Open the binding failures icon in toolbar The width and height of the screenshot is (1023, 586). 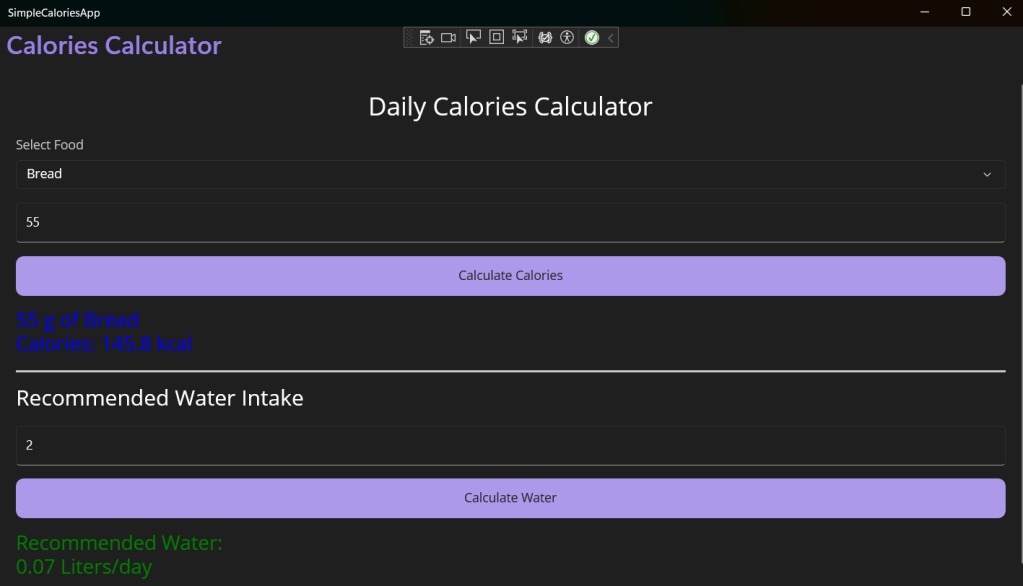point(545,38)
